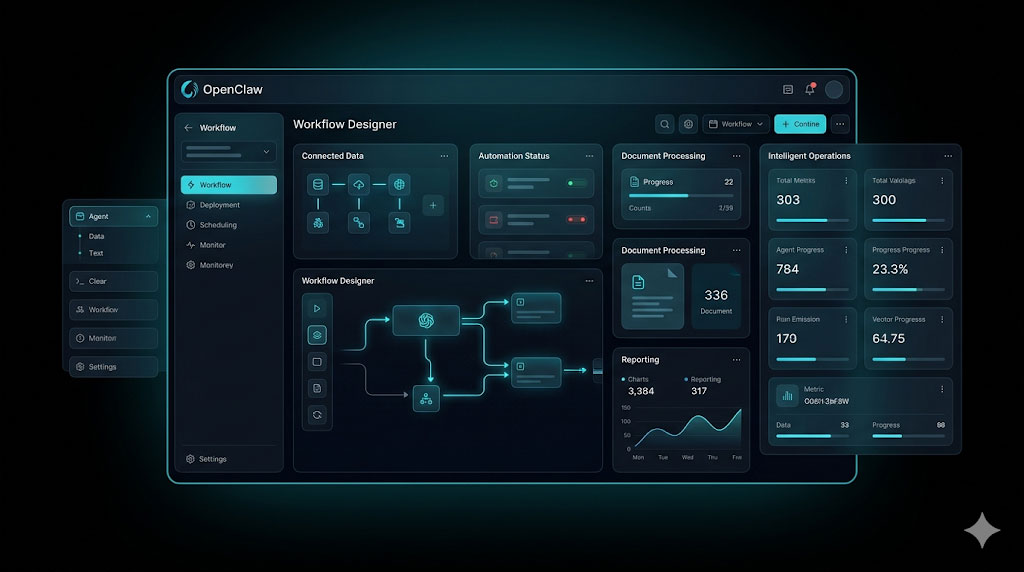Go to Scheduling in the sidebar

coord(218,225)
